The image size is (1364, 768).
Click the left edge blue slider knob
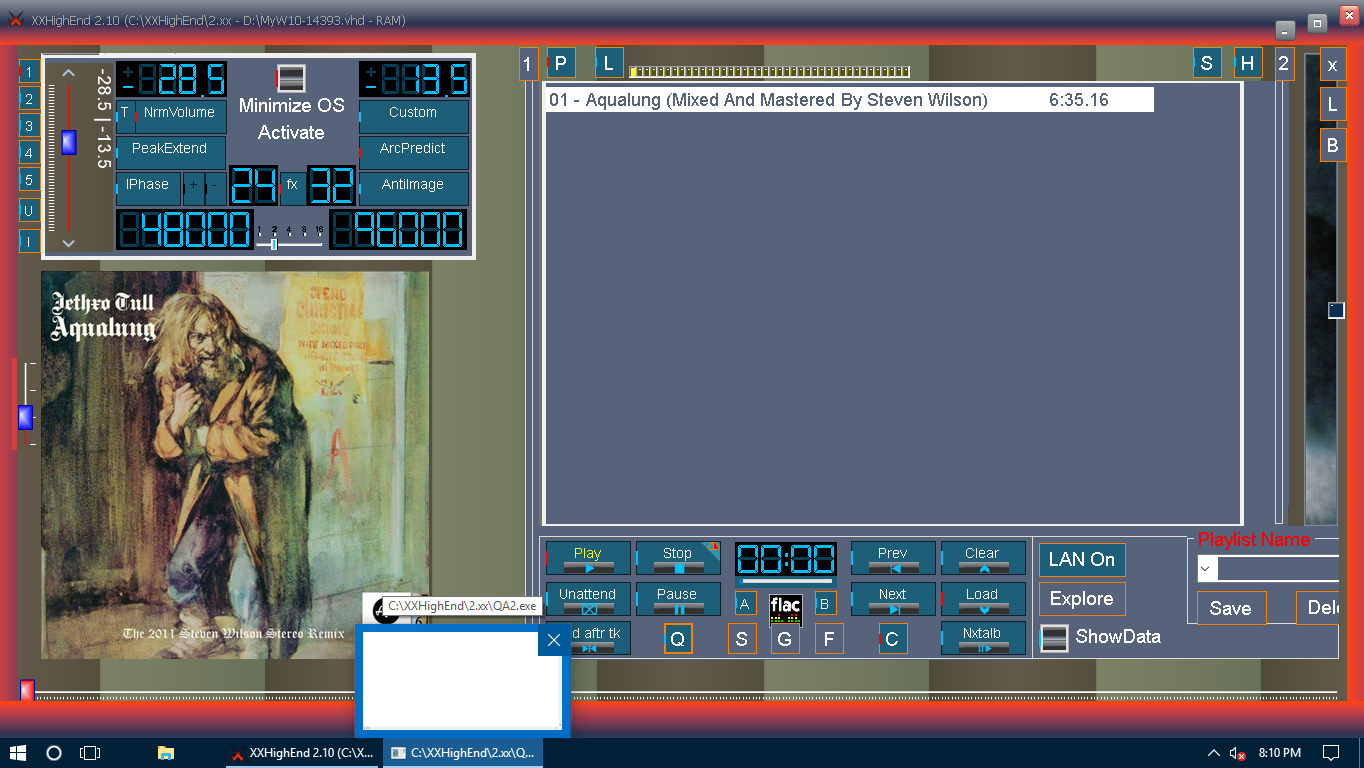click(25, 417)
